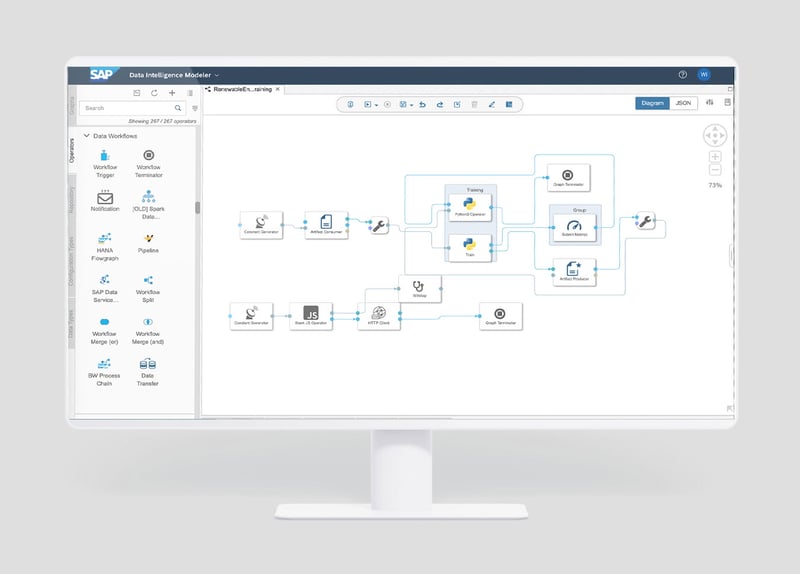Click the magnifier search icon
The height and width of the screenshot is (574, 800).
(178, 108)
